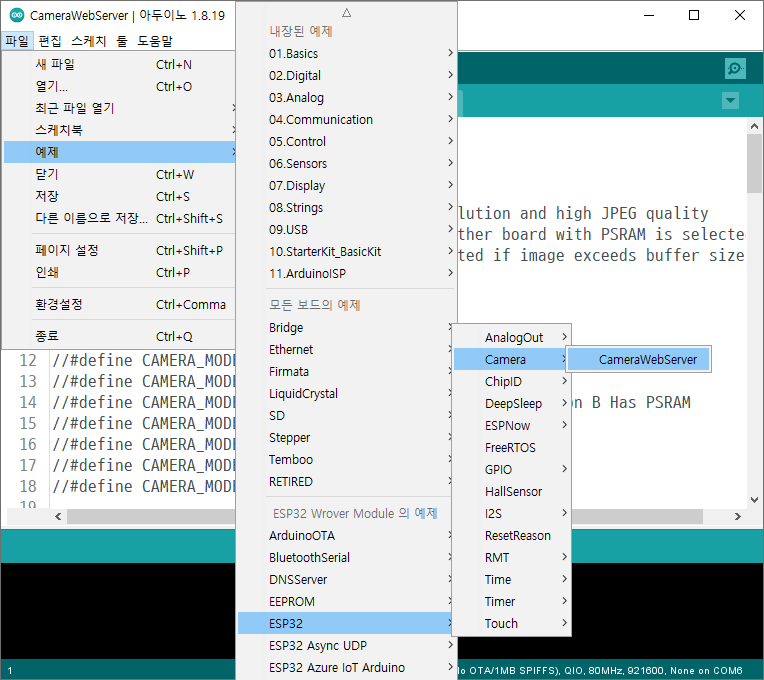764x680 pixels.
Task: Open the 파일 menu
Action: click(17, 41)
